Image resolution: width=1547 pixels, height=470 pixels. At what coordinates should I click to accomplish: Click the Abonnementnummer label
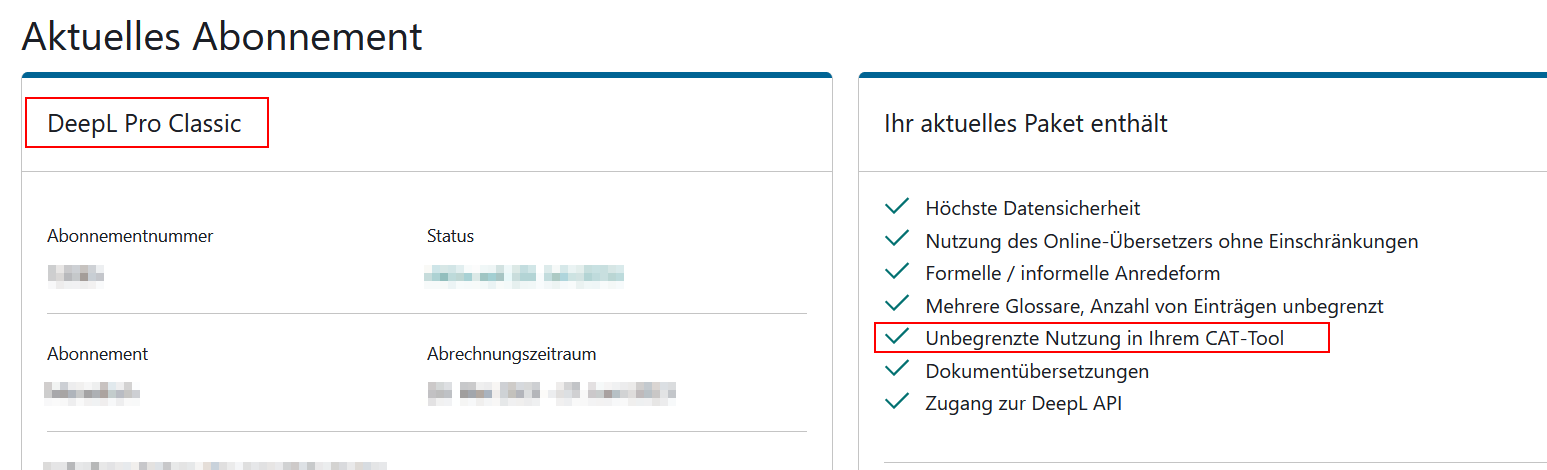[x=130, y=236]
